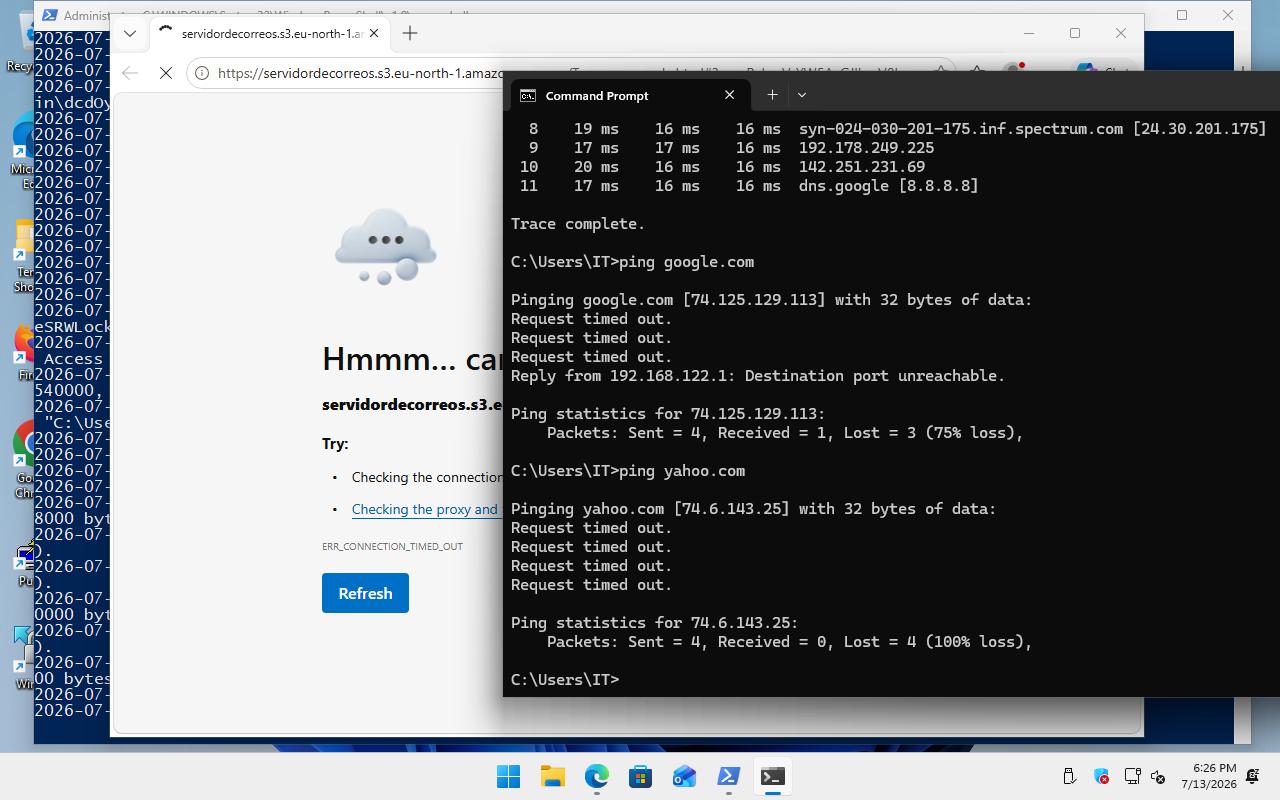Open the Windows Start menu
This screenshot has width=1280, height=800.
[x=508, y=776]
